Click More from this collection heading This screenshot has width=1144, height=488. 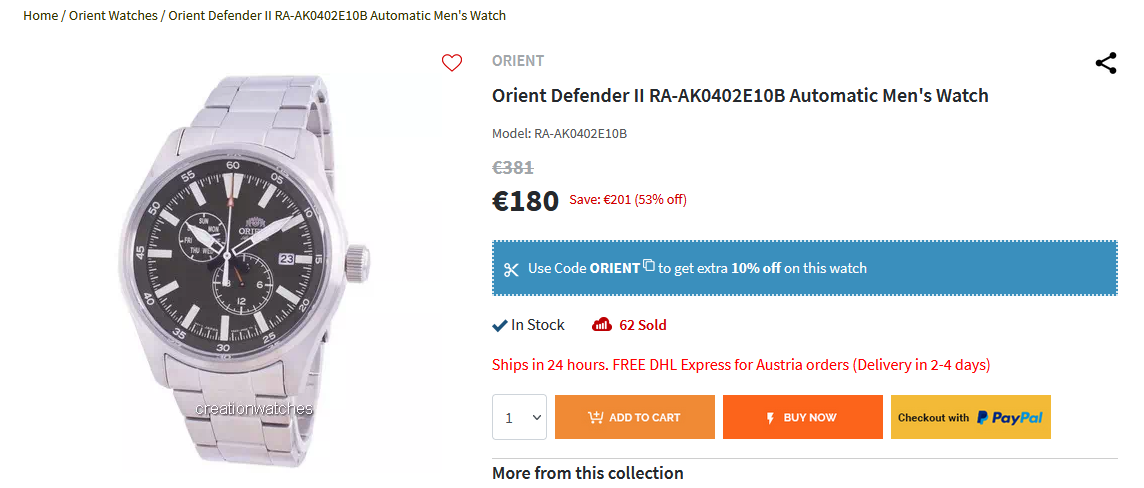pyautogui.click(x=588, y=473)
